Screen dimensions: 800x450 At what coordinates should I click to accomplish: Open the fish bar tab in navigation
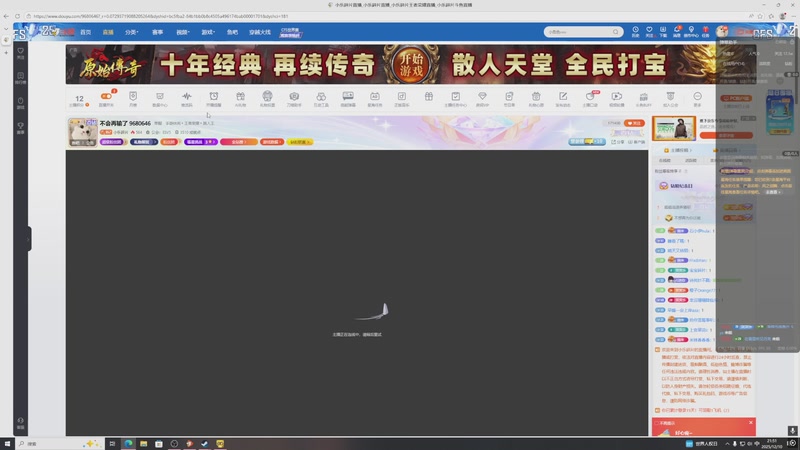tap(232, 32)
